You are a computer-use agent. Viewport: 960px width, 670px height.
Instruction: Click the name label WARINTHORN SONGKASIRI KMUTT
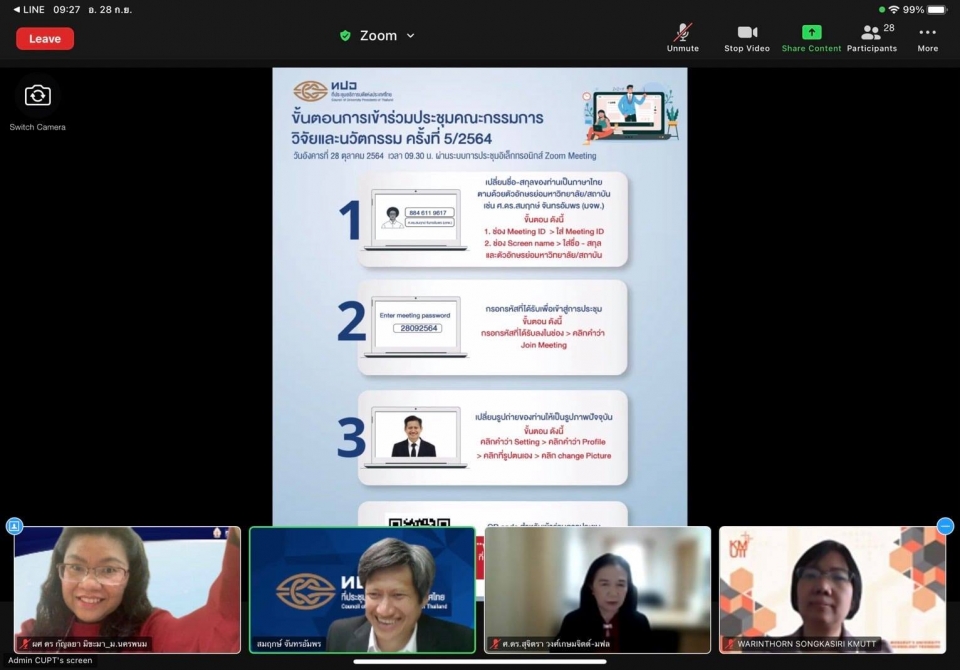point(806,644)
